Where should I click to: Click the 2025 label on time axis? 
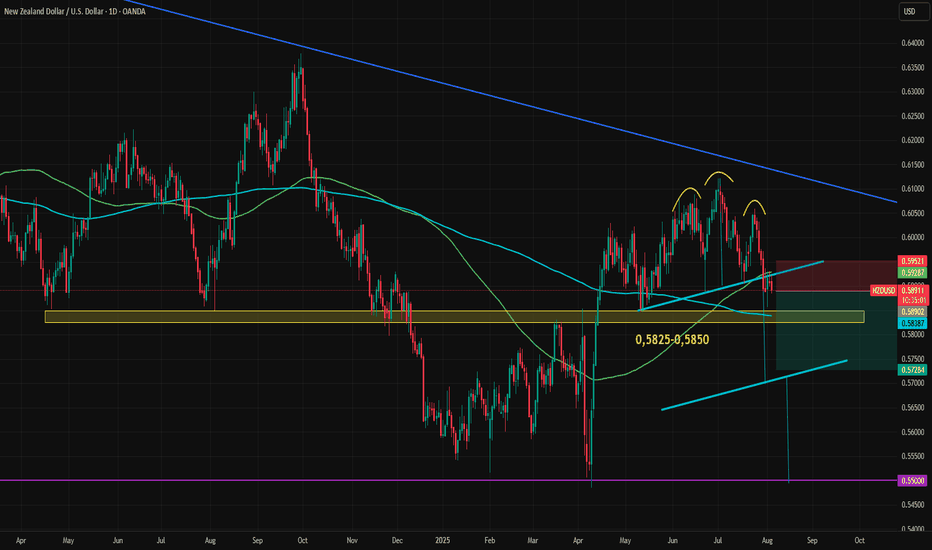click(x=442, y=540)
